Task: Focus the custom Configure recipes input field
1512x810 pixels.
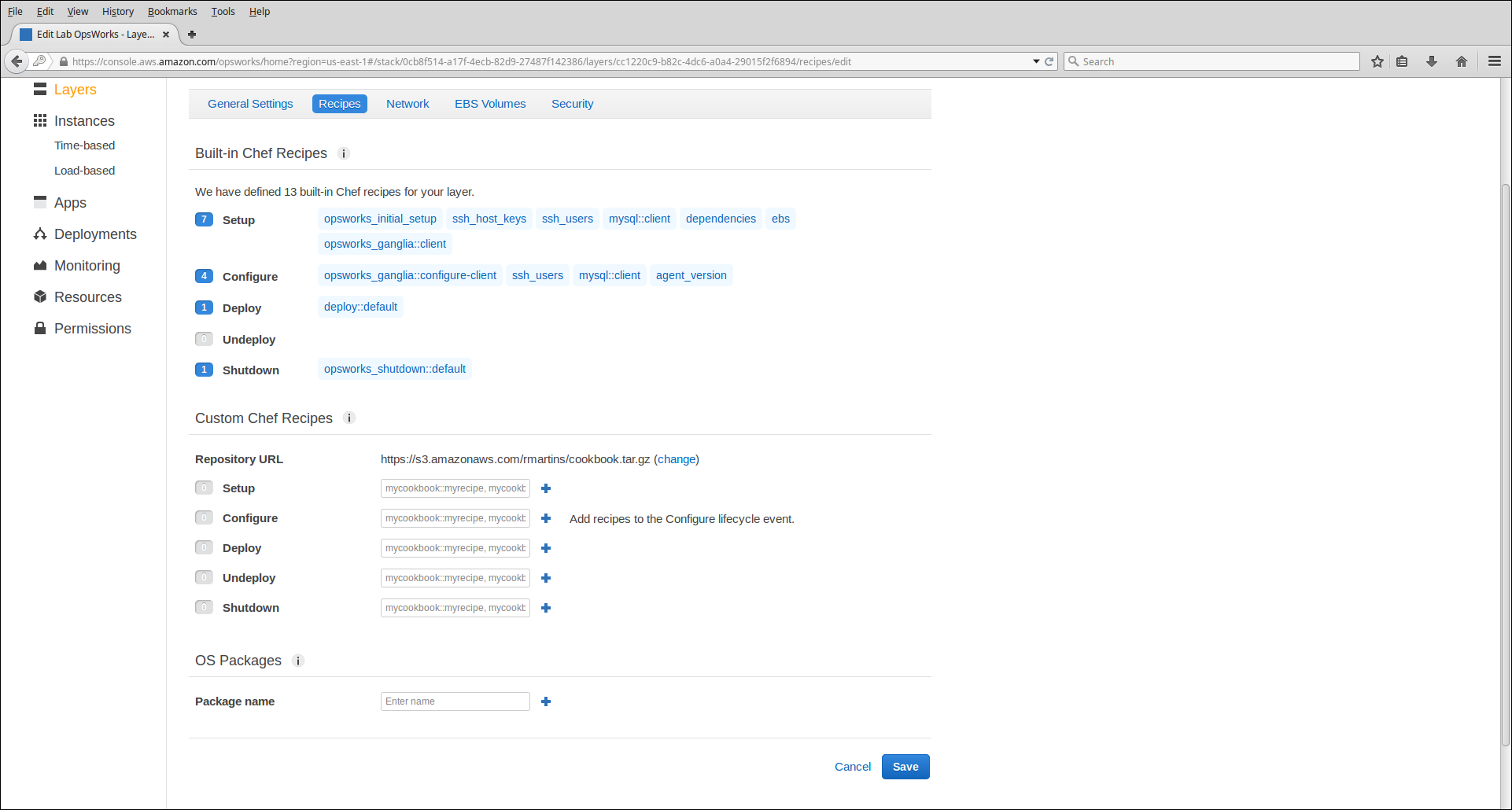Action: pos(455,518)
